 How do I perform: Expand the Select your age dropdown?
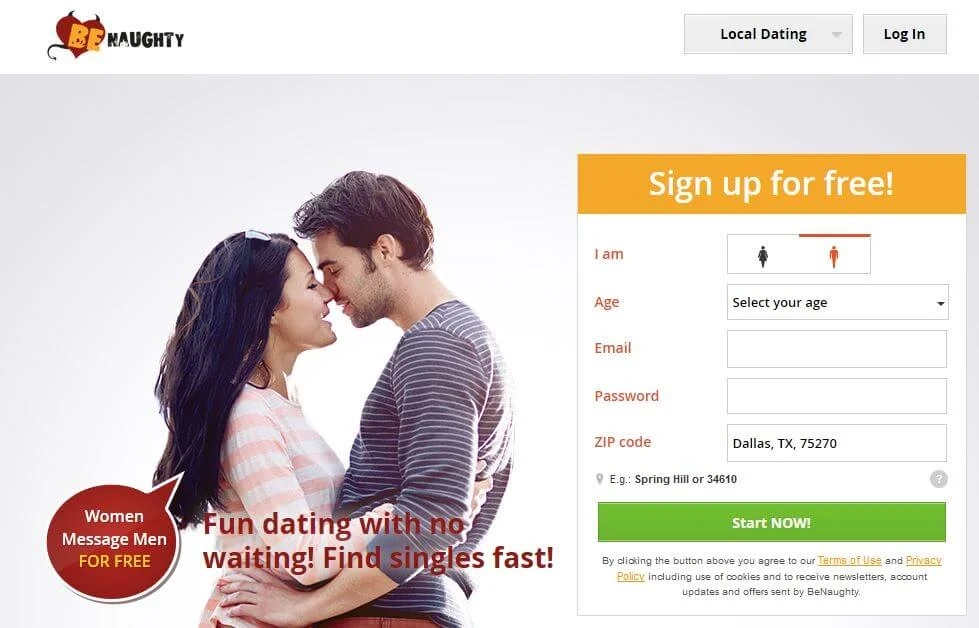[x=838, y=302]
